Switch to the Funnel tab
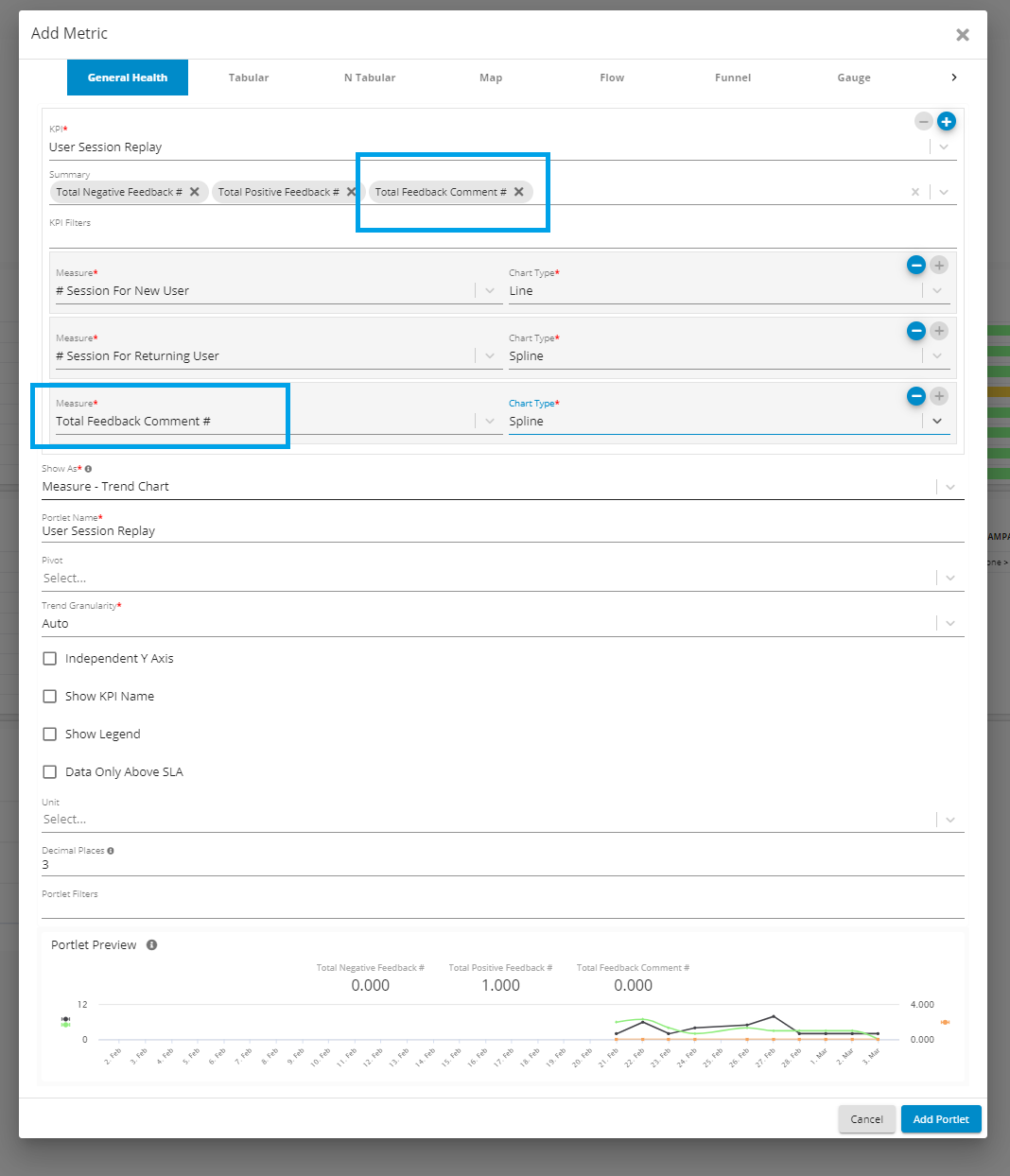The width and height of the screenshot is (1010, 1176). tap(733, 78)
